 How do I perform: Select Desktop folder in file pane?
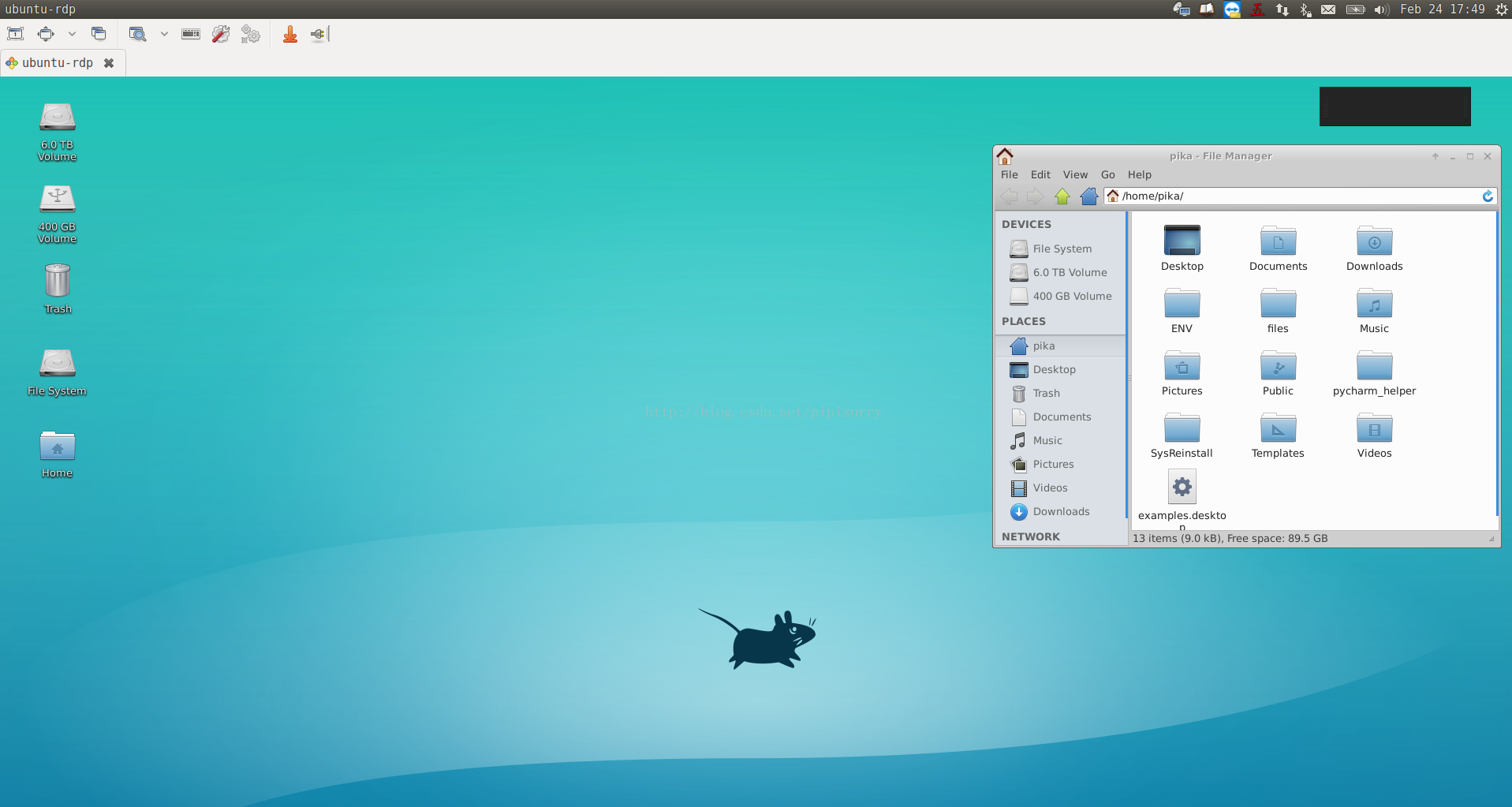click(x=1182, y=248)
